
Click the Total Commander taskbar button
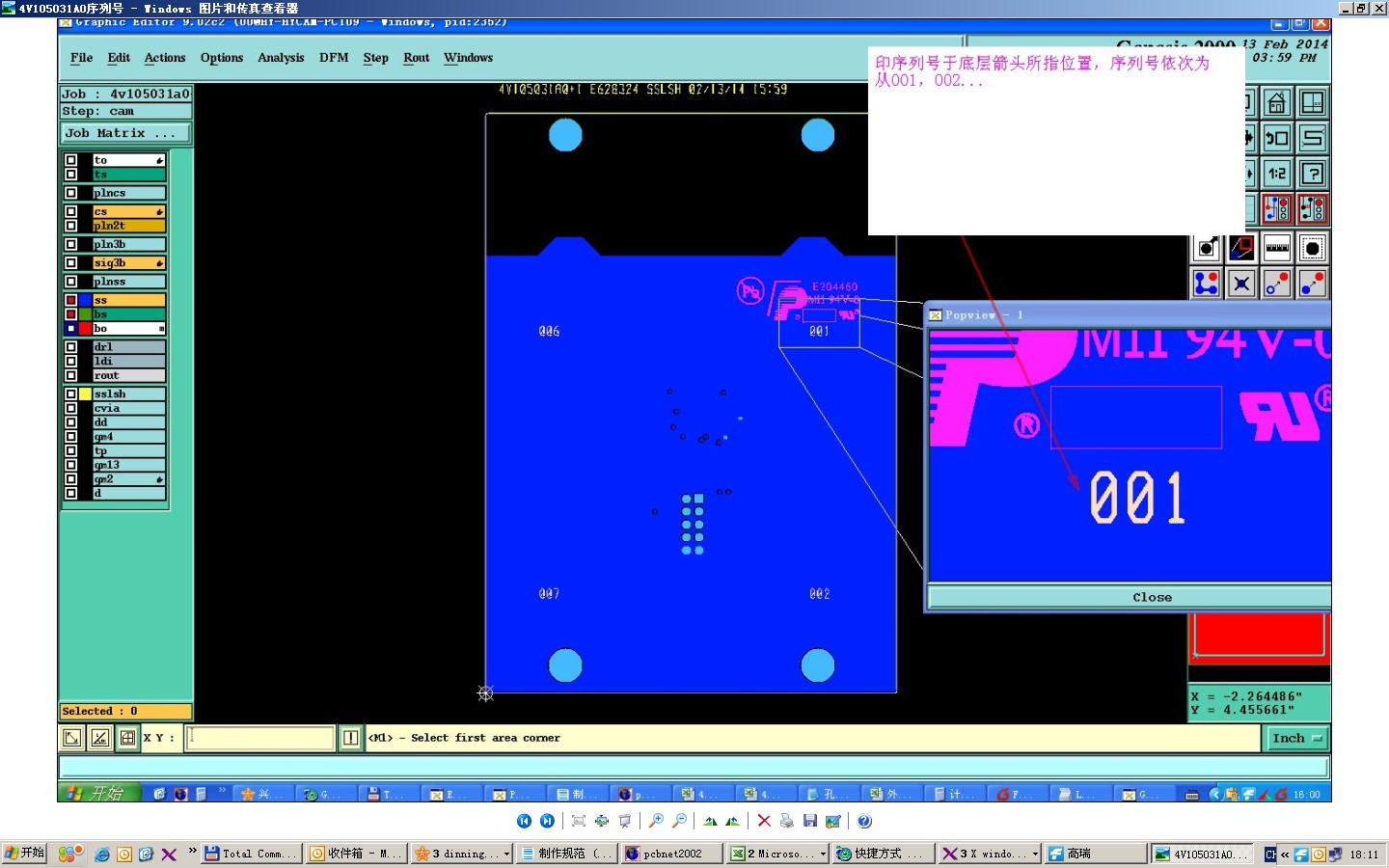251,854
